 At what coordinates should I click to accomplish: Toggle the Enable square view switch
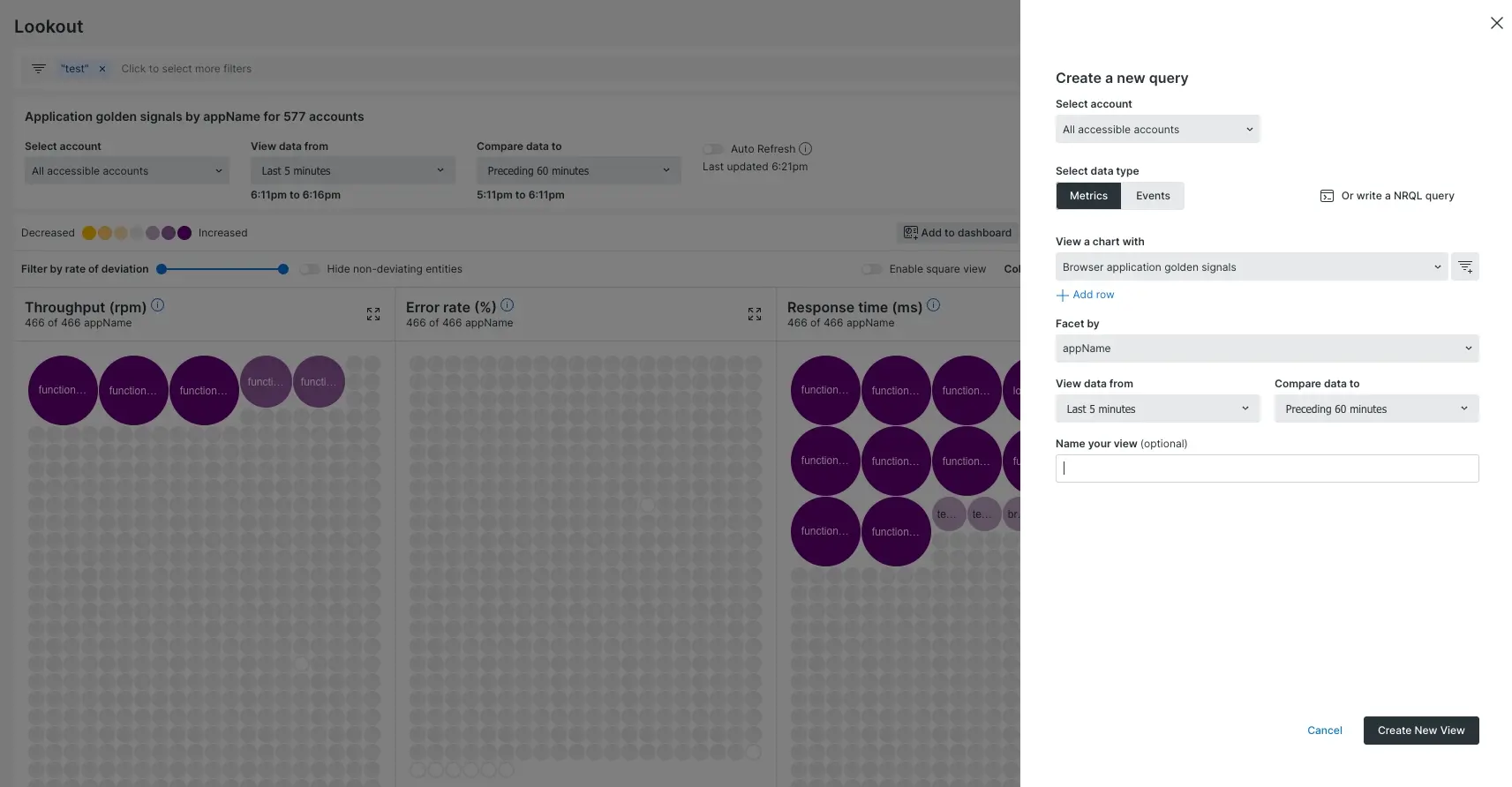pyautogui.click(x=872, y=269)
